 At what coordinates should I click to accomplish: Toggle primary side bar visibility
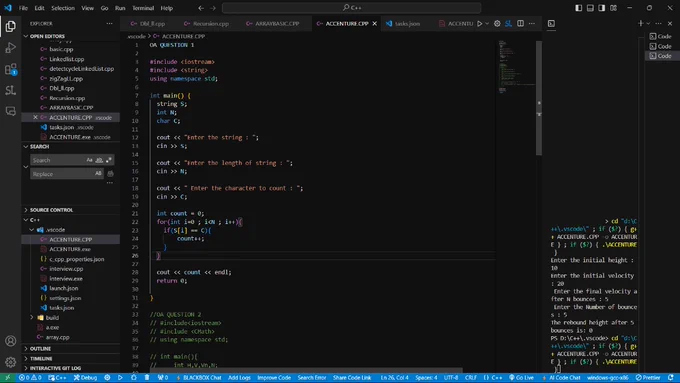click(x=579, y=8)
